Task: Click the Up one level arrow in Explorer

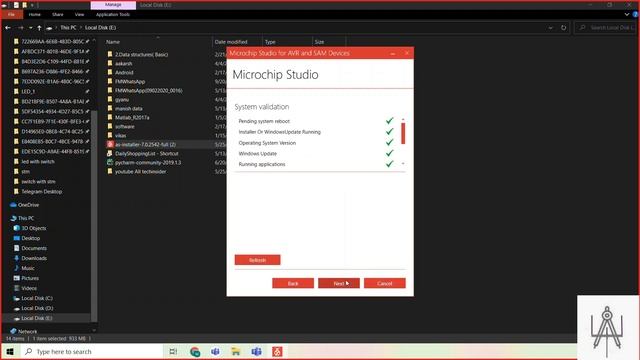Action: pos(39,28)
